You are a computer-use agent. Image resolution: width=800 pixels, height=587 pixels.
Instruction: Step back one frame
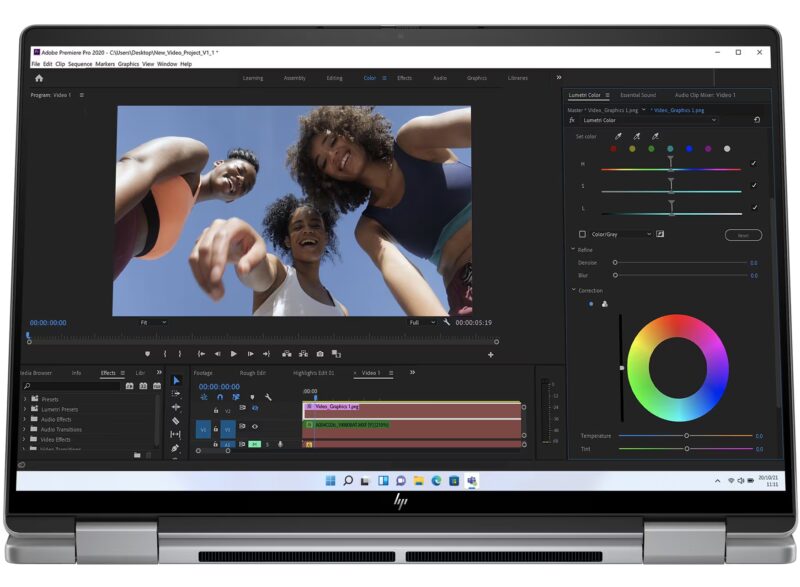217,353
